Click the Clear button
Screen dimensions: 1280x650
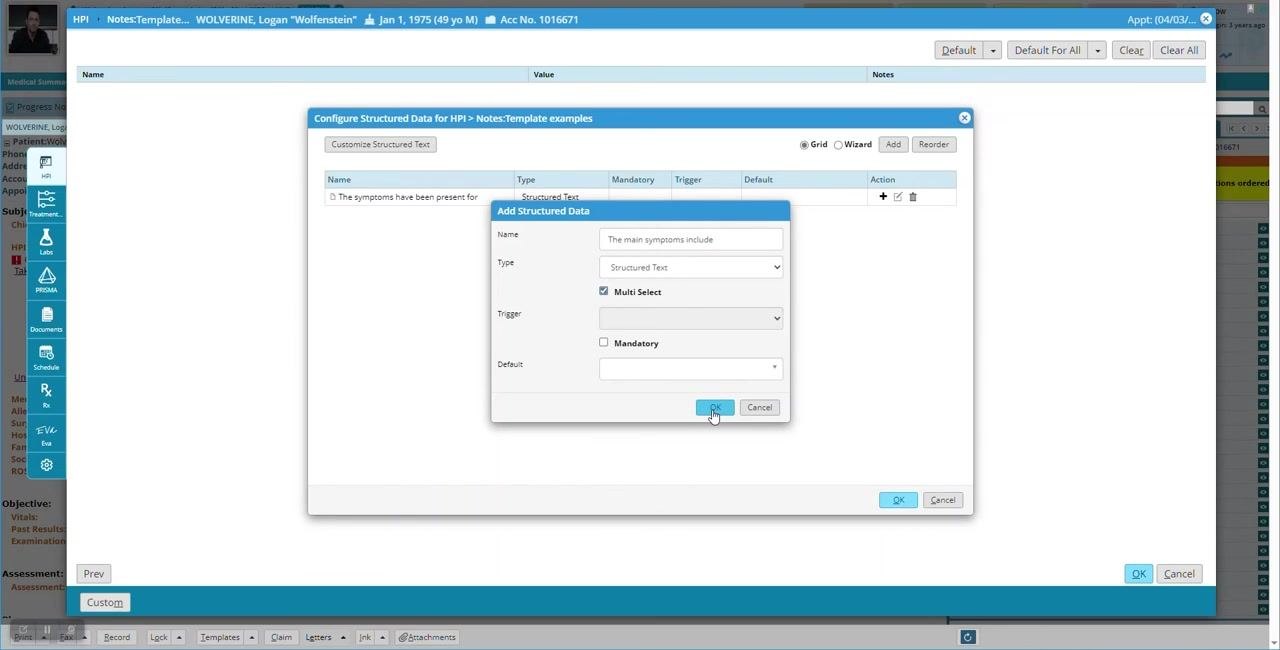[1131, 50]
